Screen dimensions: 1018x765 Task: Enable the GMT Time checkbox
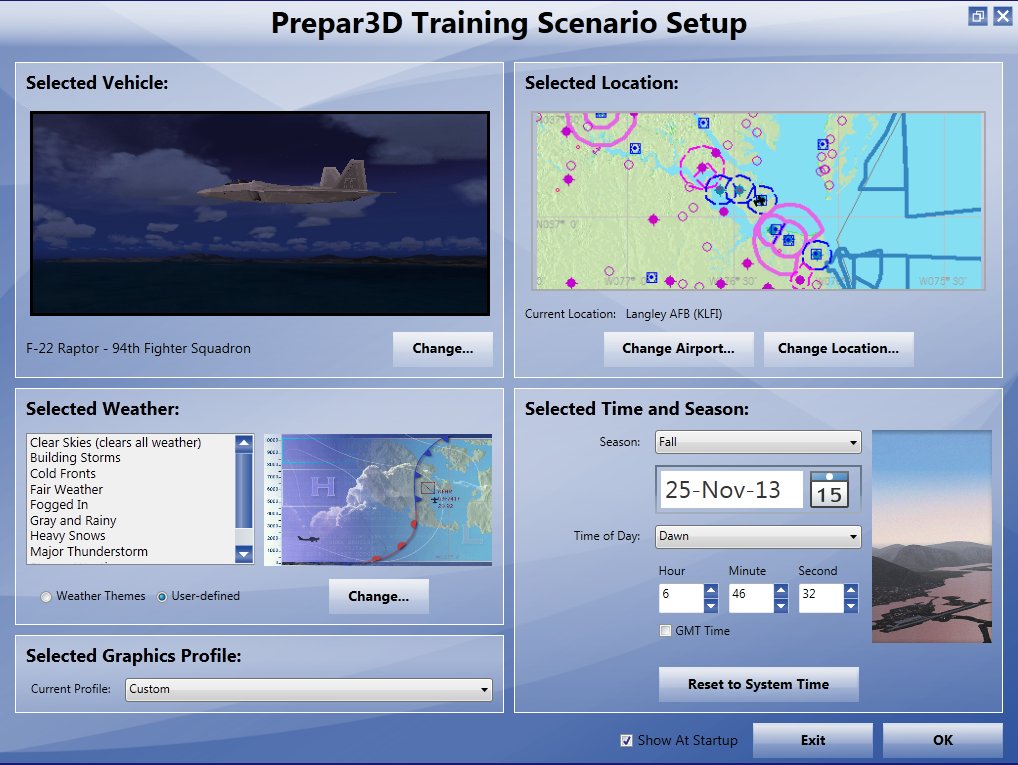pyautogui.click(x=665, y=631)
